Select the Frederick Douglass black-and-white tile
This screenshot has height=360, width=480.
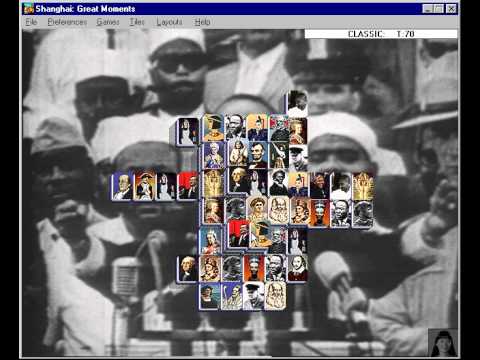pos(279,182)
